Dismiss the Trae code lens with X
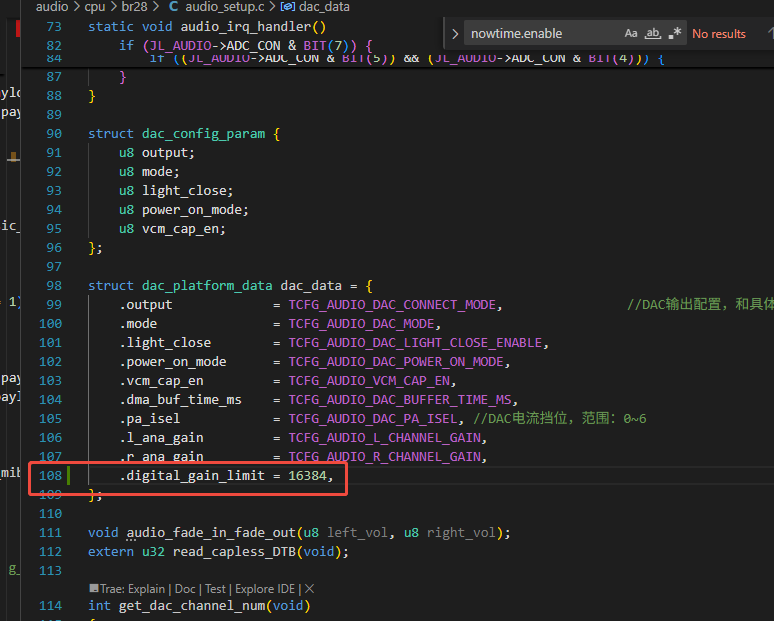Image resolution: width=774 pixels, height=621 pixels. tap(310, 589)
